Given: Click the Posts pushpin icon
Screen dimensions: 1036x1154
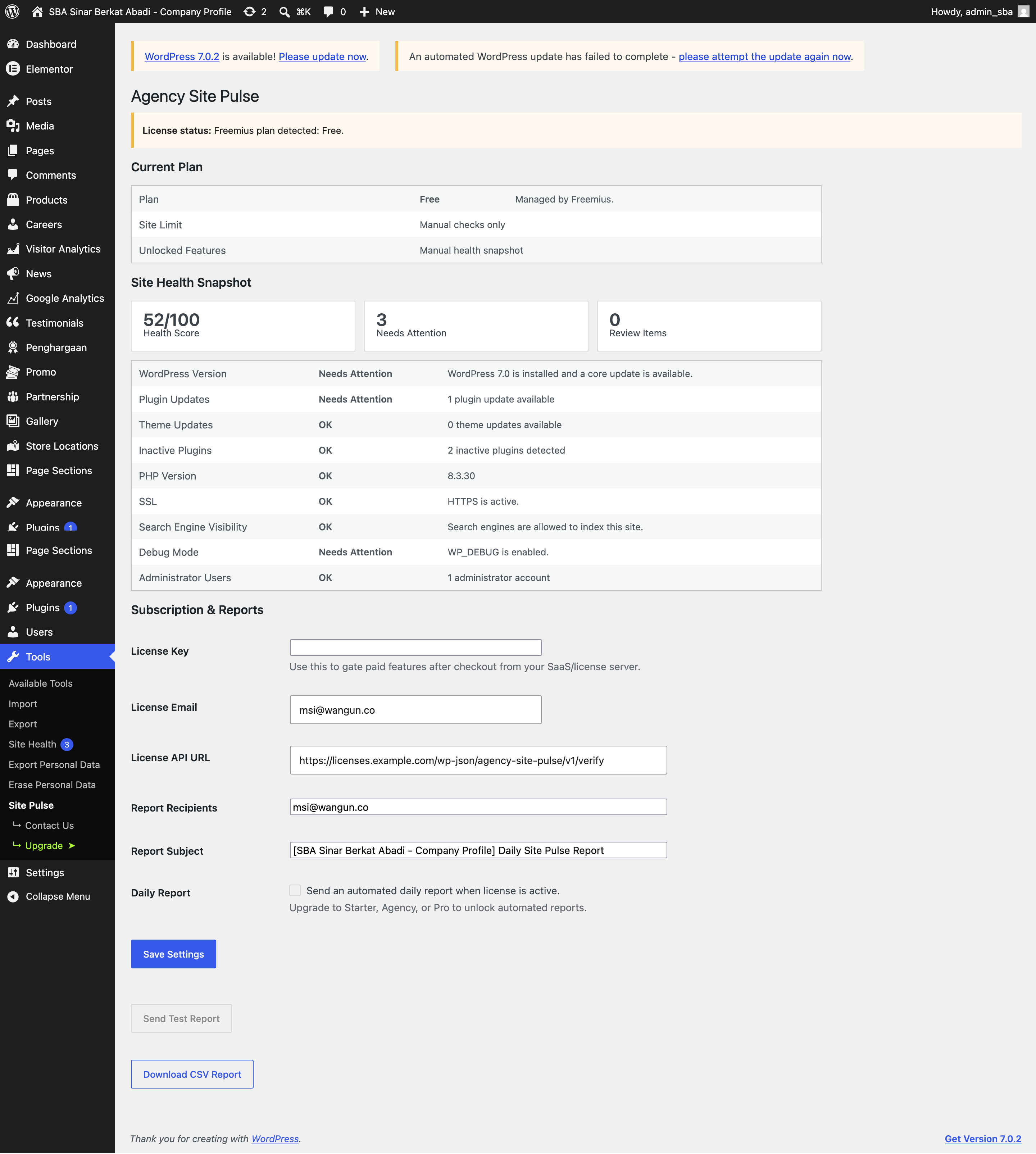Looking at the screenshot, I should tap(13, 101).
